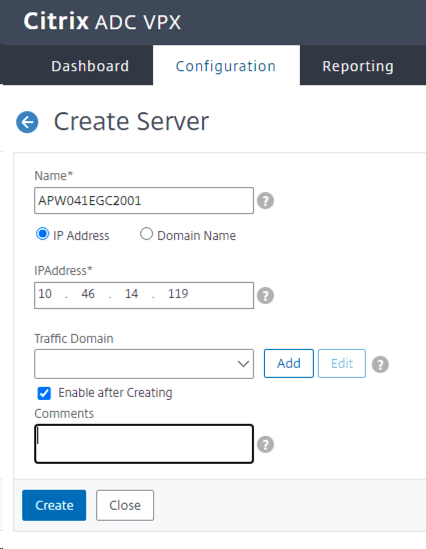Switch to the Reporting tab
426x549 pixels.
click(358, 66)
